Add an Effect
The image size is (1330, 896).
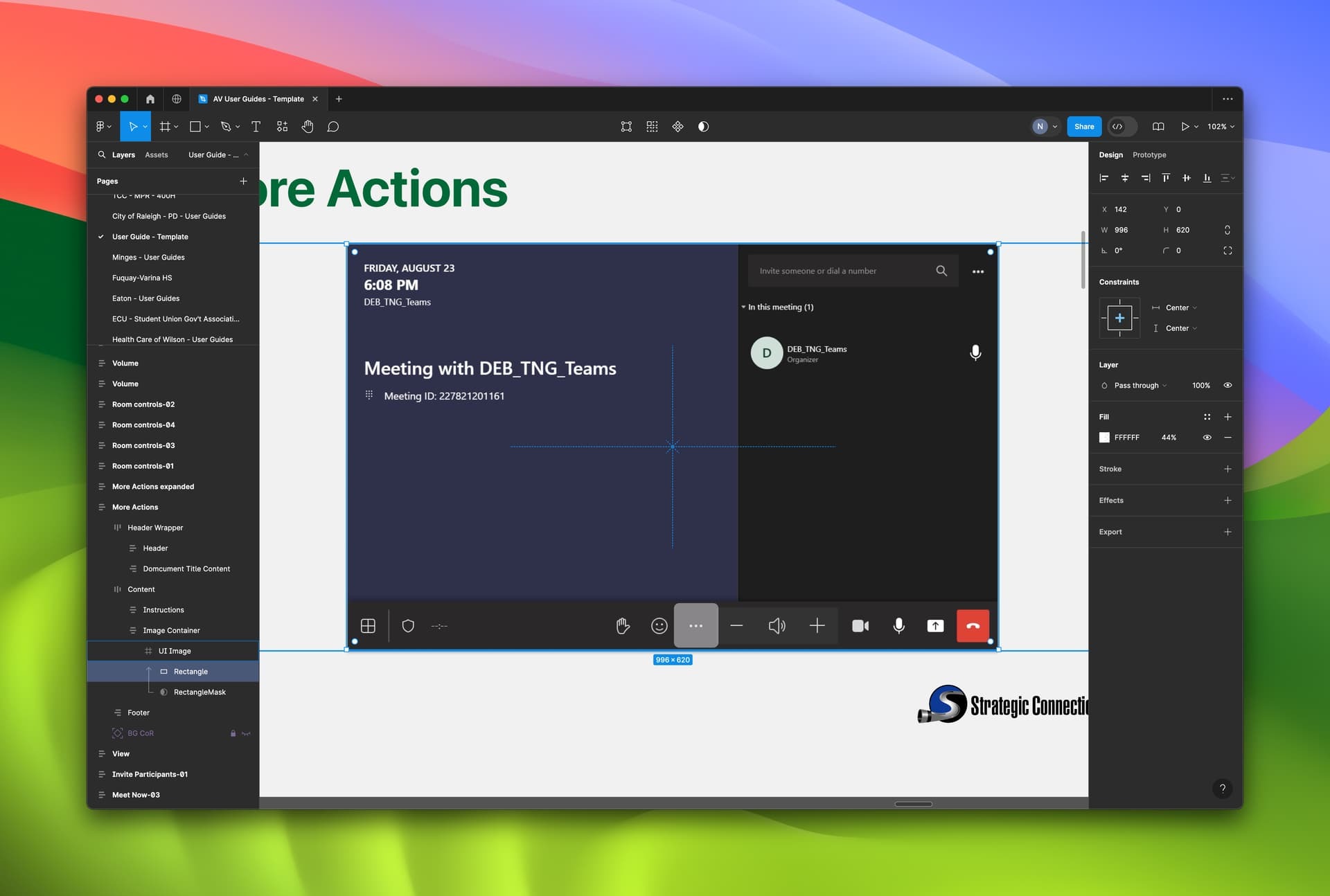click(x=1227, y=501)
